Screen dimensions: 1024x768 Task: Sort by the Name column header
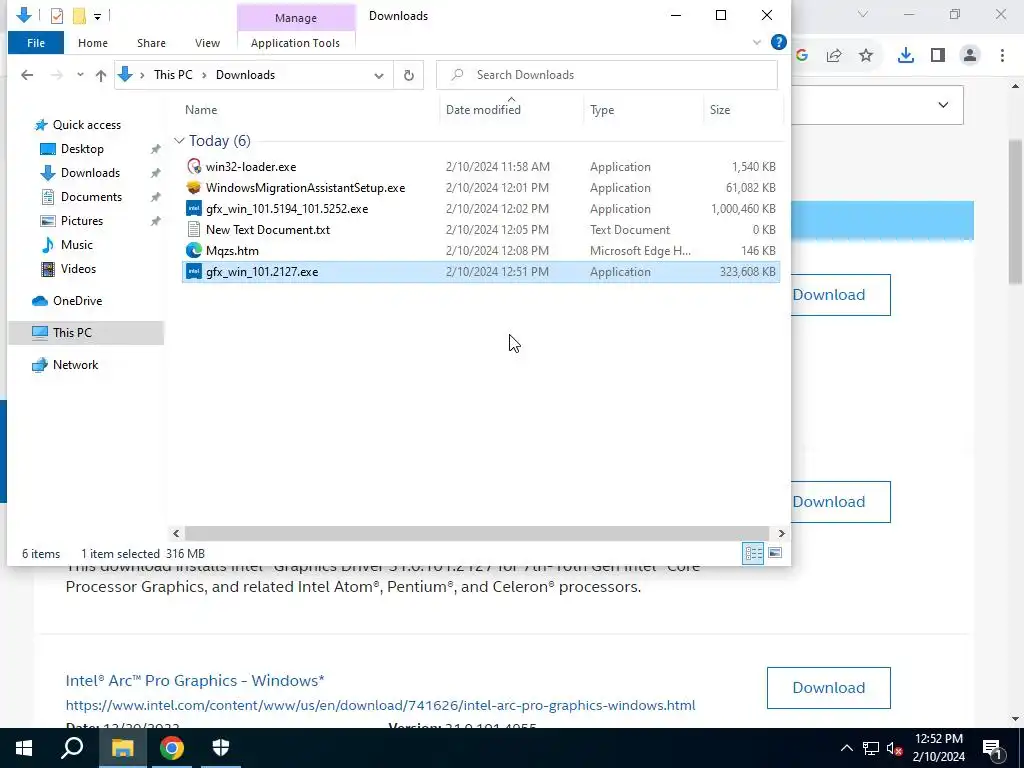201,110
